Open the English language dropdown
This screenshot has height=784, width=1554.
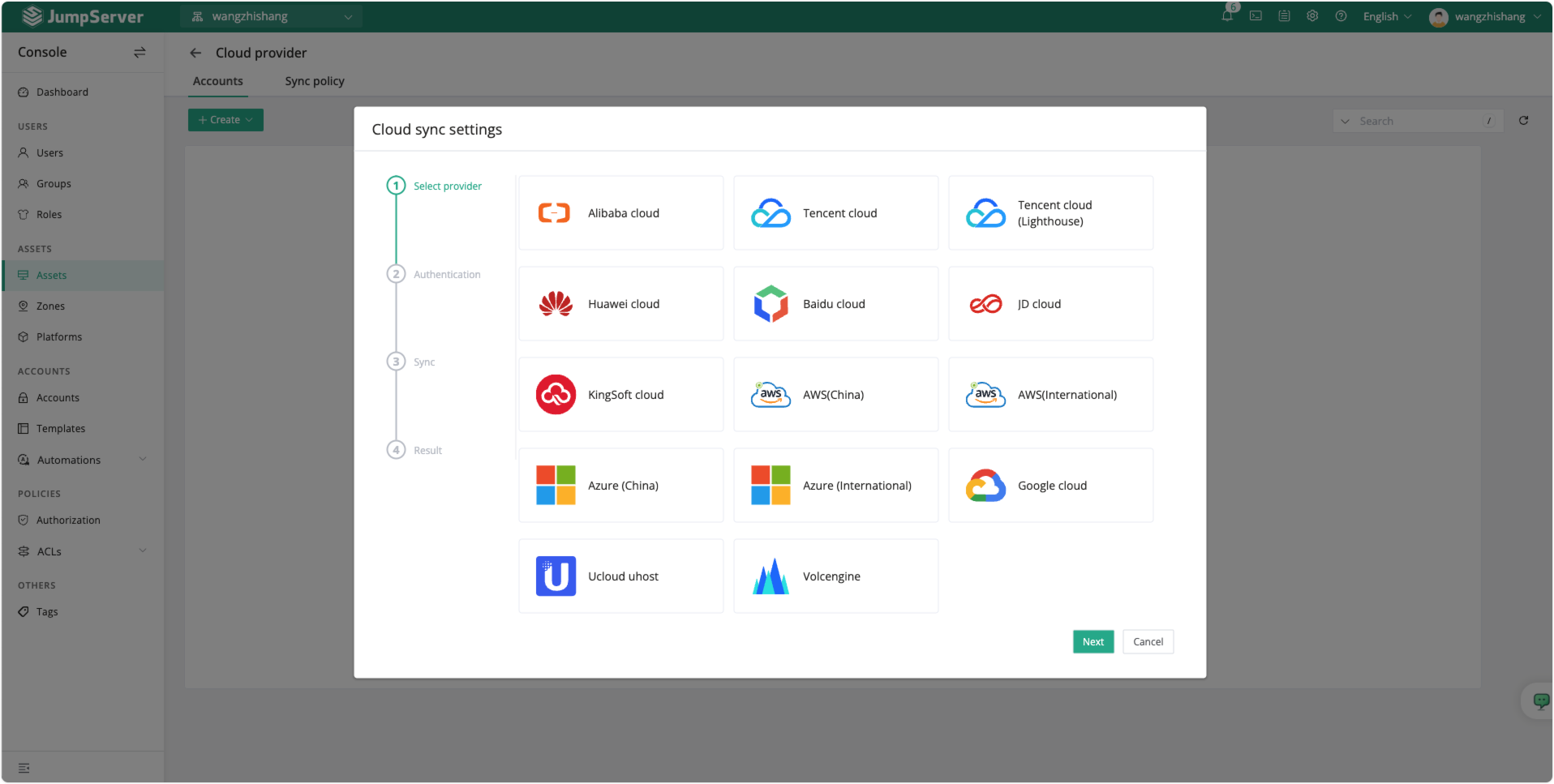pyautogui.click(x=1387, y=16)
